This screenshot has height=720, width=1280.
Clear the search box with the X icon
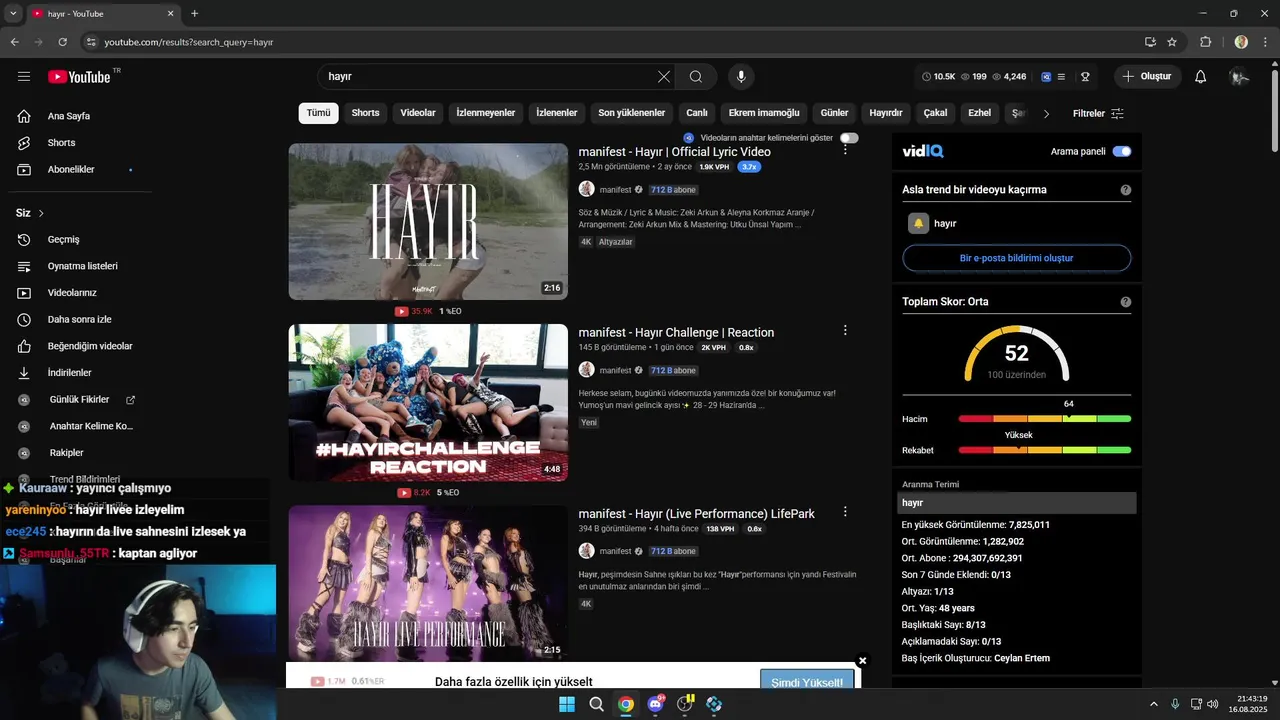(664, 76)
